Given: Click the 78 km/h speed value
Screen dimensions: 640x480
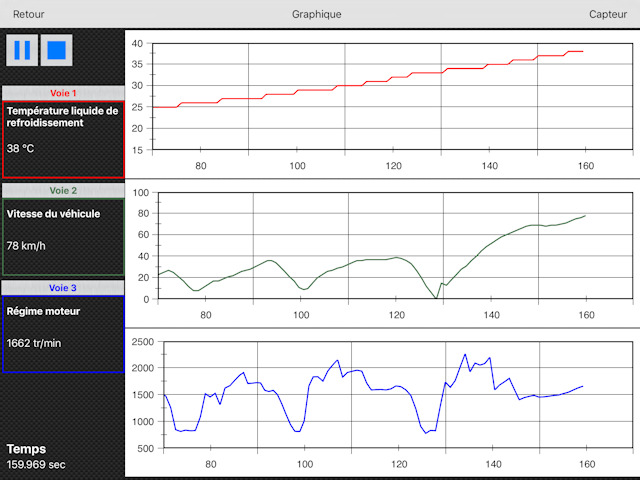Looking at the screenshot, I should pyautogui.click(x=24, y=245).
